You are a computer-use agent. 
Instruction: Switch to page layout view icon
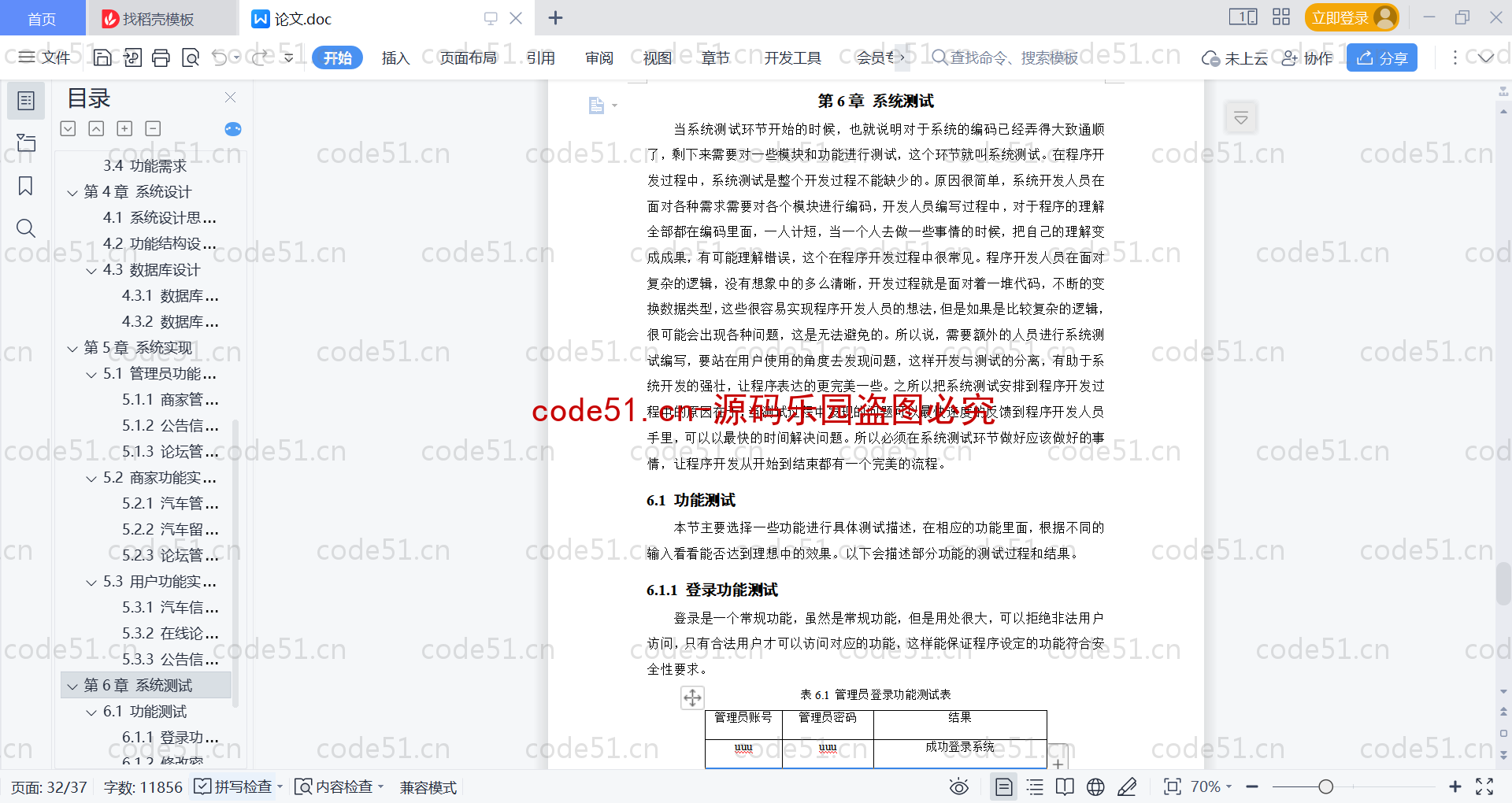[1003, 787]
